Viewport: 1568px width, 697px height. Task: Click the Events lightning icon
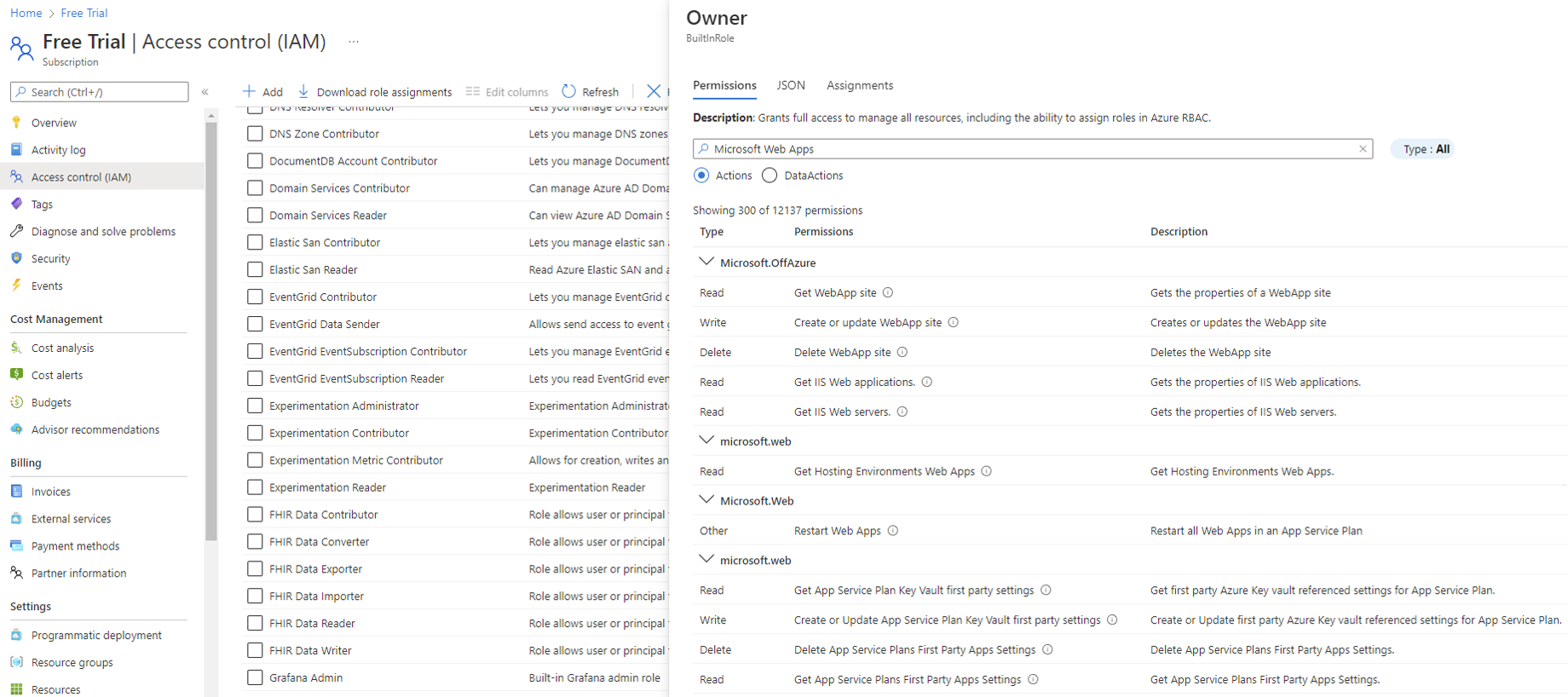(16, 285)
